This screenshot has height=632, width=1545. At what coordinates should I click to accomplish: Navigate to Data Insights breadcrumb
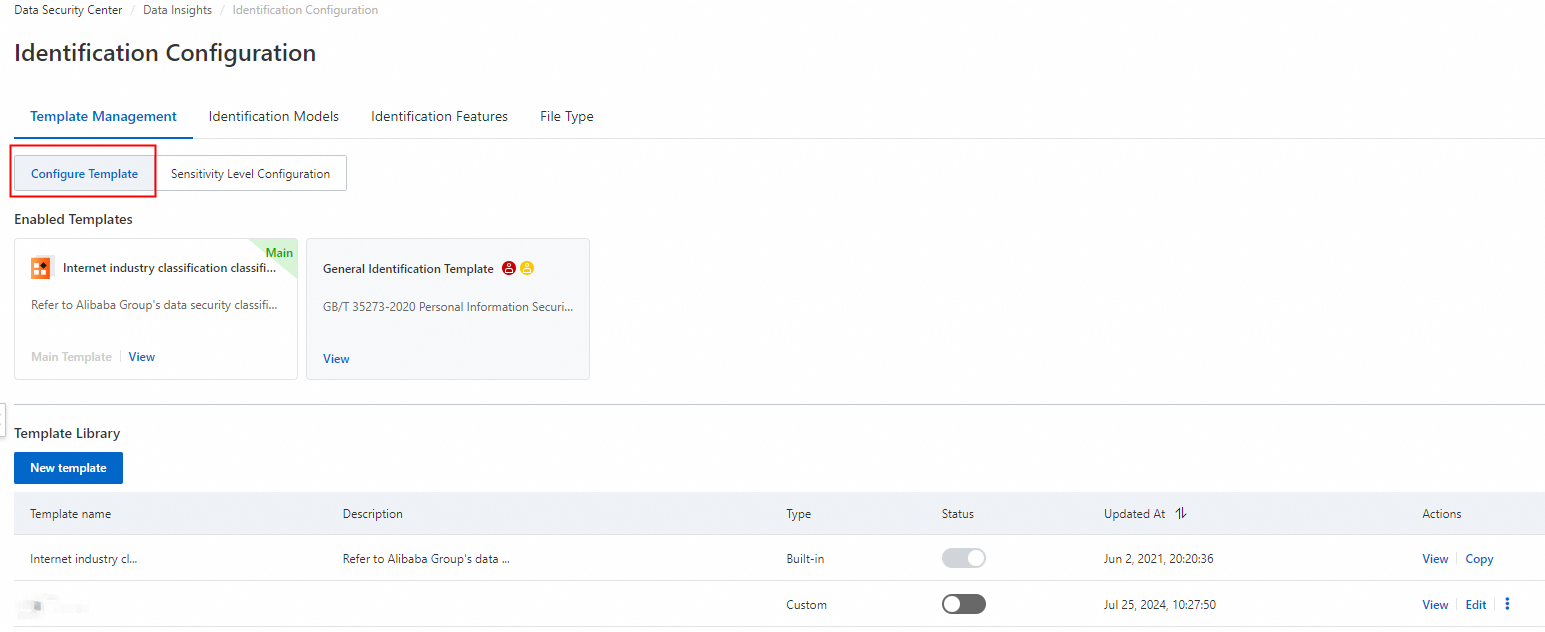tap(177, 10)
